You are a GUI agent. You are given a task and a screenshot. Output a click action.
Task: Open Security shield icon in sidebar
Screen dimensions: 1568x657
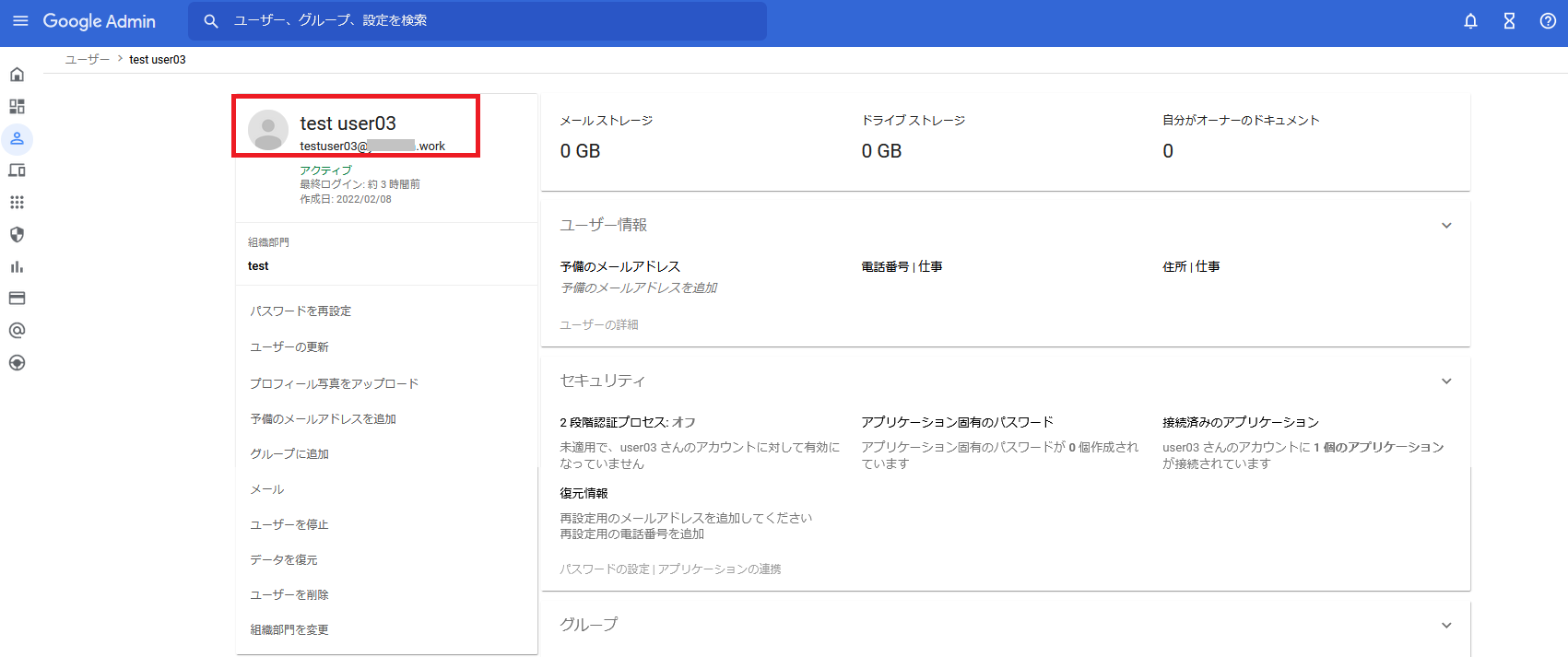tap(17, 235)
